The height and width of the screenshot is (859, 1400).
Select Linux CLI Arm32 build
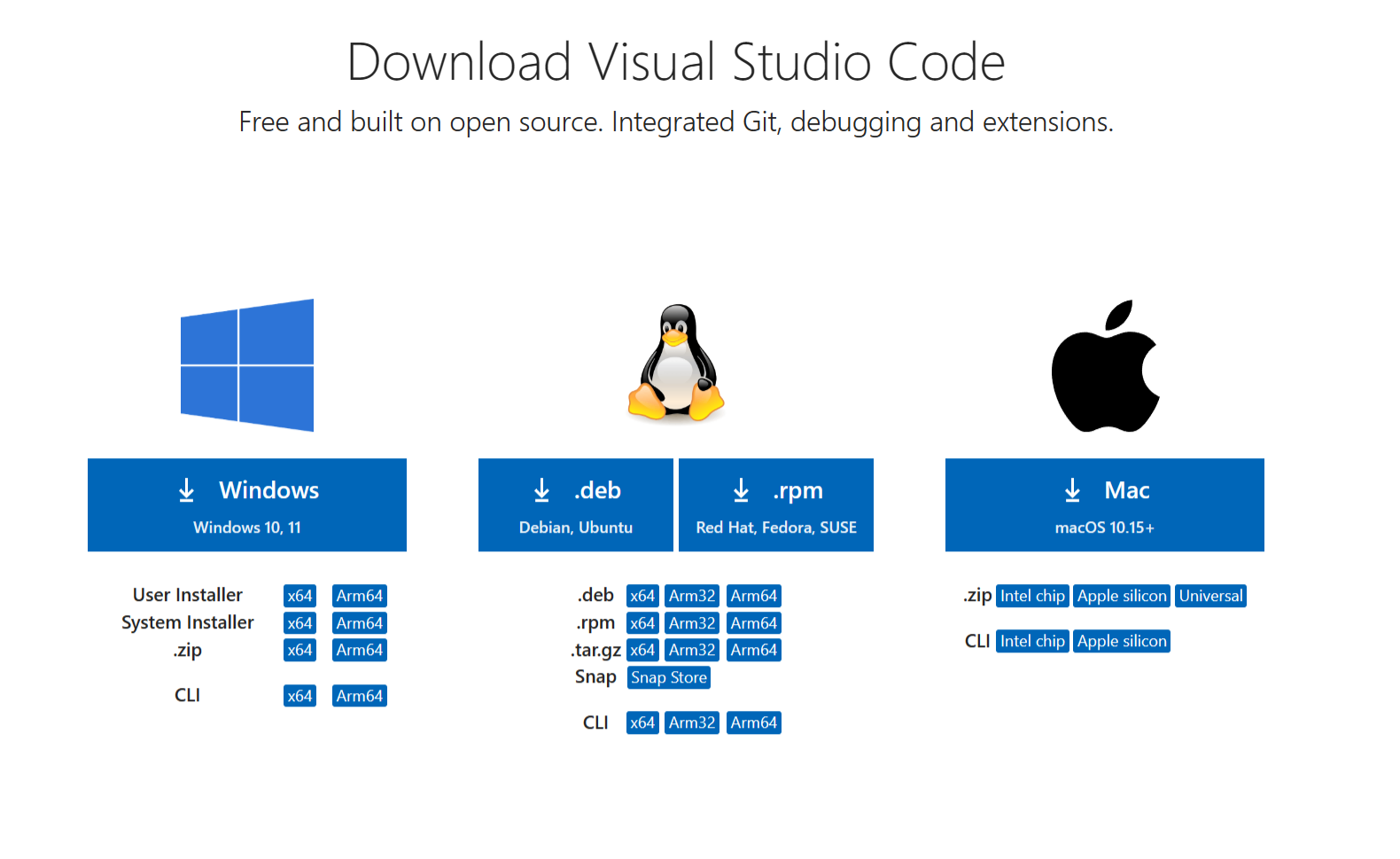(x=692, y=722)
